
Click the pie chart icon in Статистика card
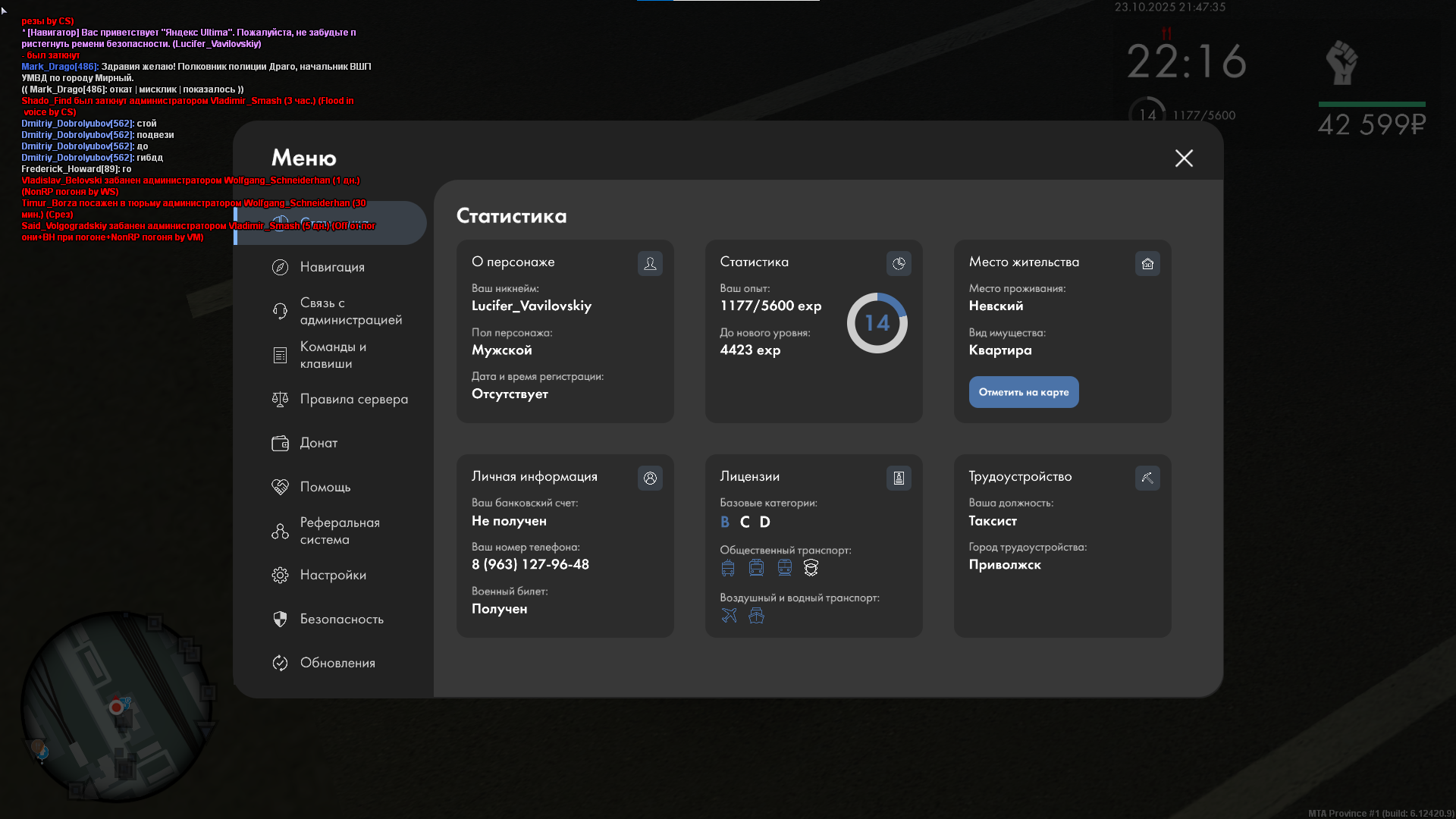899,263
